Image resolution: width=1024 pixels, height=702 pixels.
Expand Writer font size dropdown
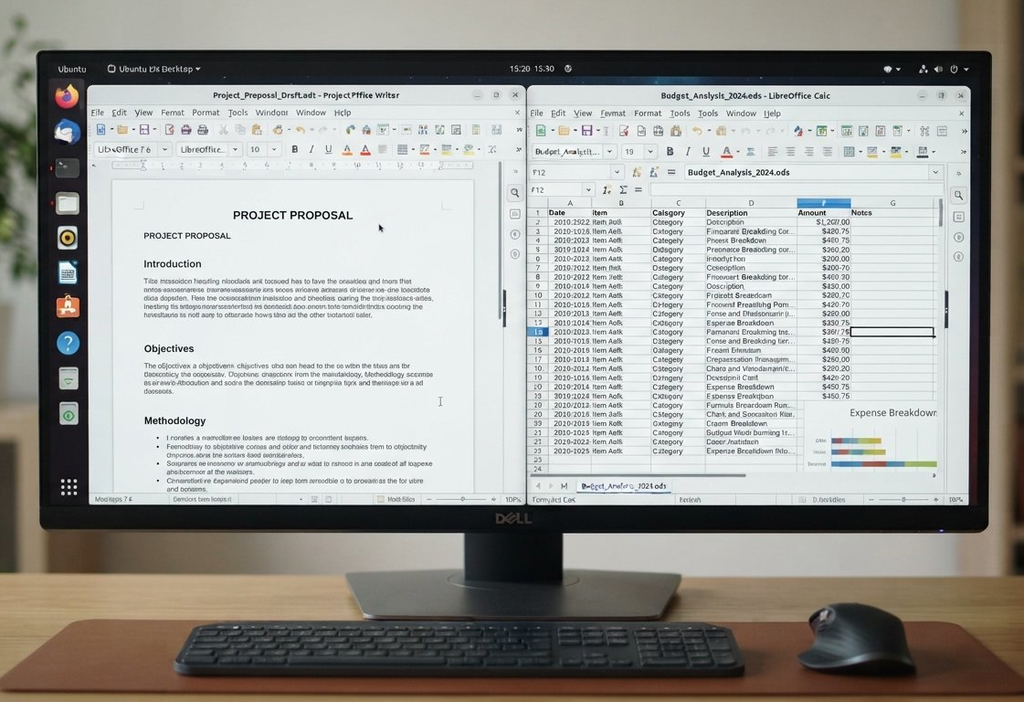pyautogui.click(x=274, y=150)
